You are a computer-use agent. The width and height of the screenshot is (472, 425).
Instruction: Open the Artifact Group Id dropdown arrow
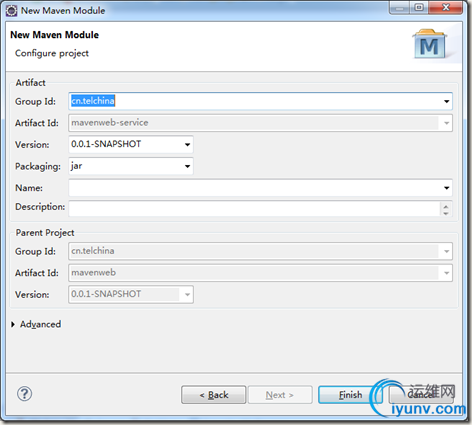(446, 101)
